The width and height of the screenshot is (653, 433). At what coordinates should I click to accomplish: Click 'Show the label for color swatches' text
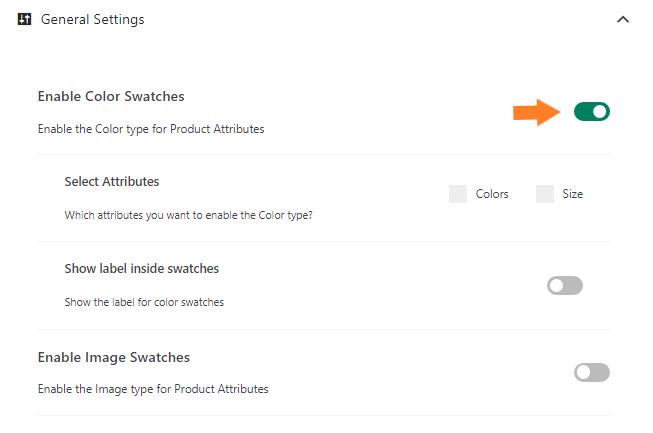pyautogui.click(x=144, y=302)
